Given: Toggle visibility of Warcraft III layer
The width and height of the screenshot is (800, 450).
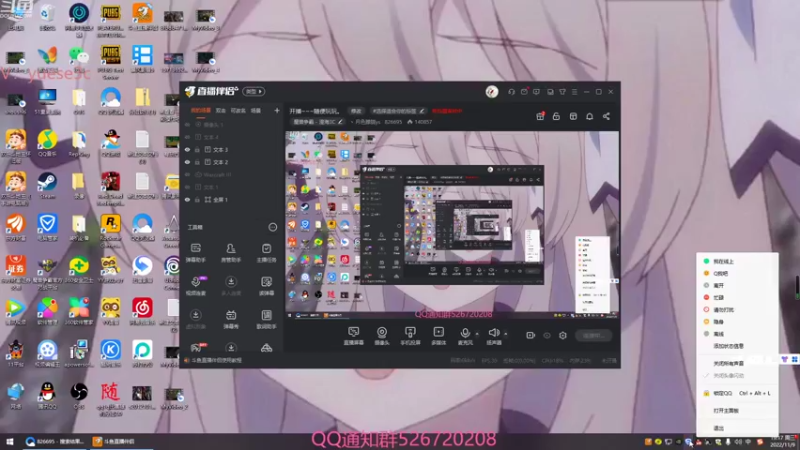Looking at the screenshot, I should 187,174.
